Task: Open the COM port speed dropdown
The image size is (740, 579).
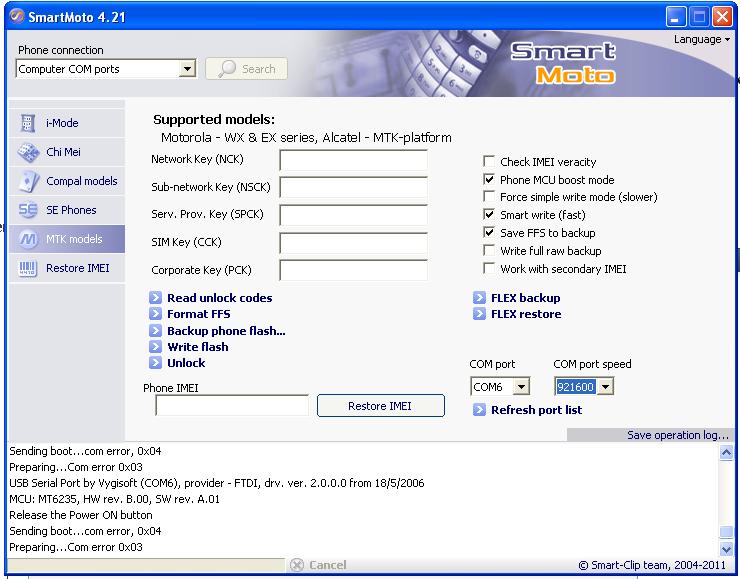Action: click(605, 387)
